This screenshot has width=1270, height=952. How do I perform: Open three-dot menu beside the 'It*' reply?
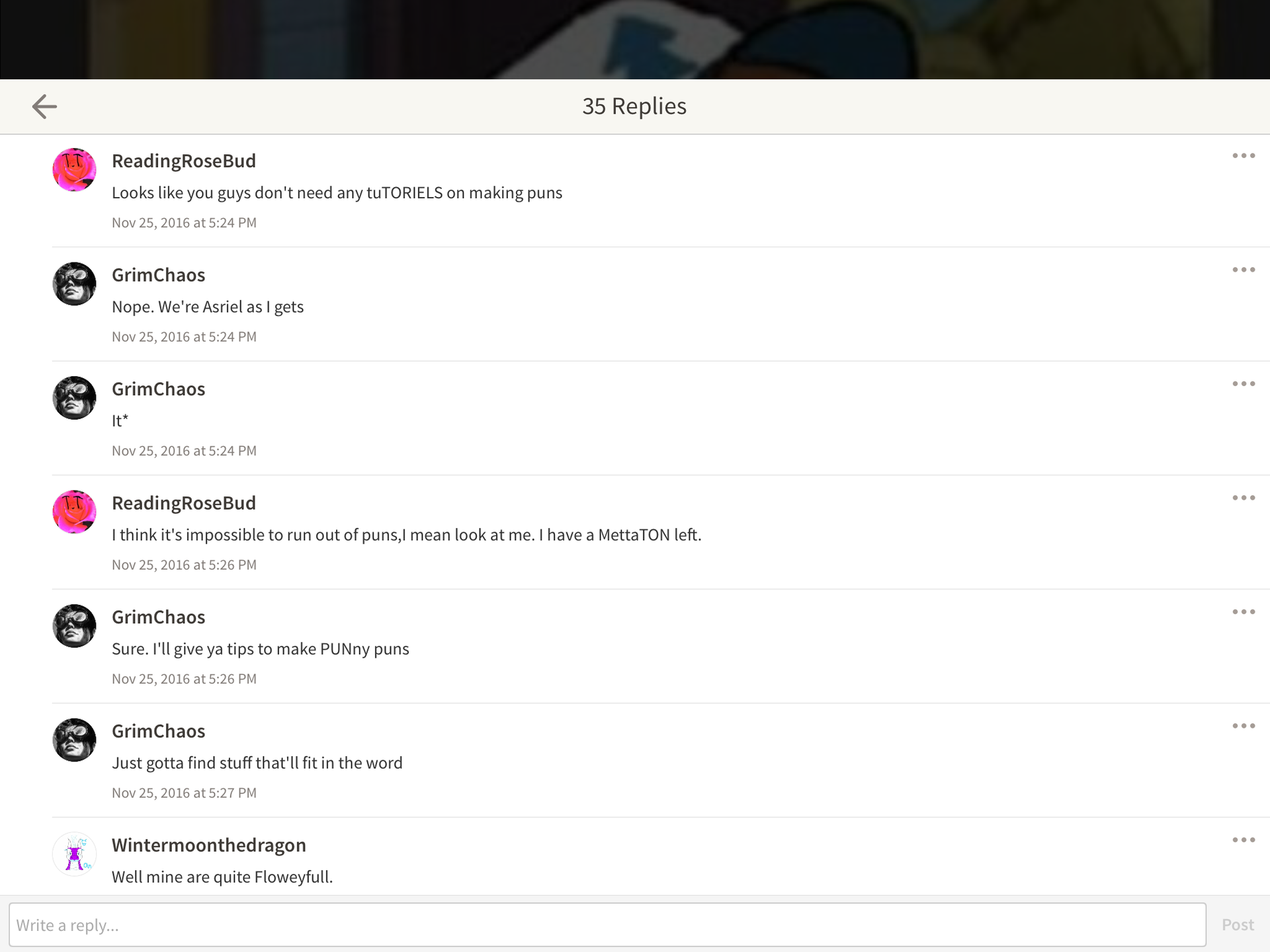(x=1244, y=384)
